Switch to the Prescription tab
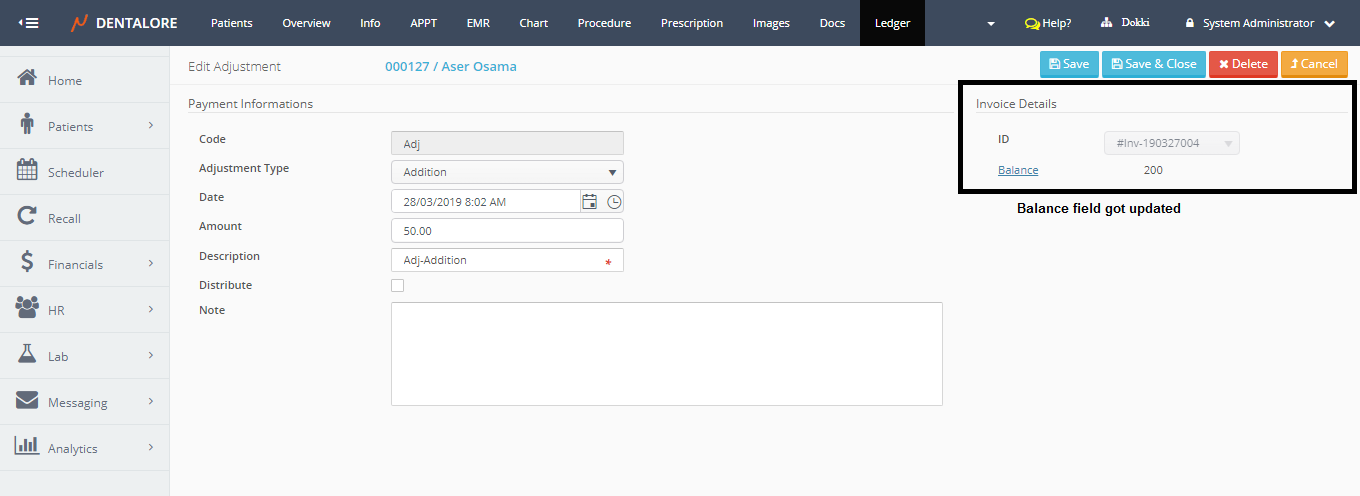This screenshot has height=496, width=1360. (691, 23)
